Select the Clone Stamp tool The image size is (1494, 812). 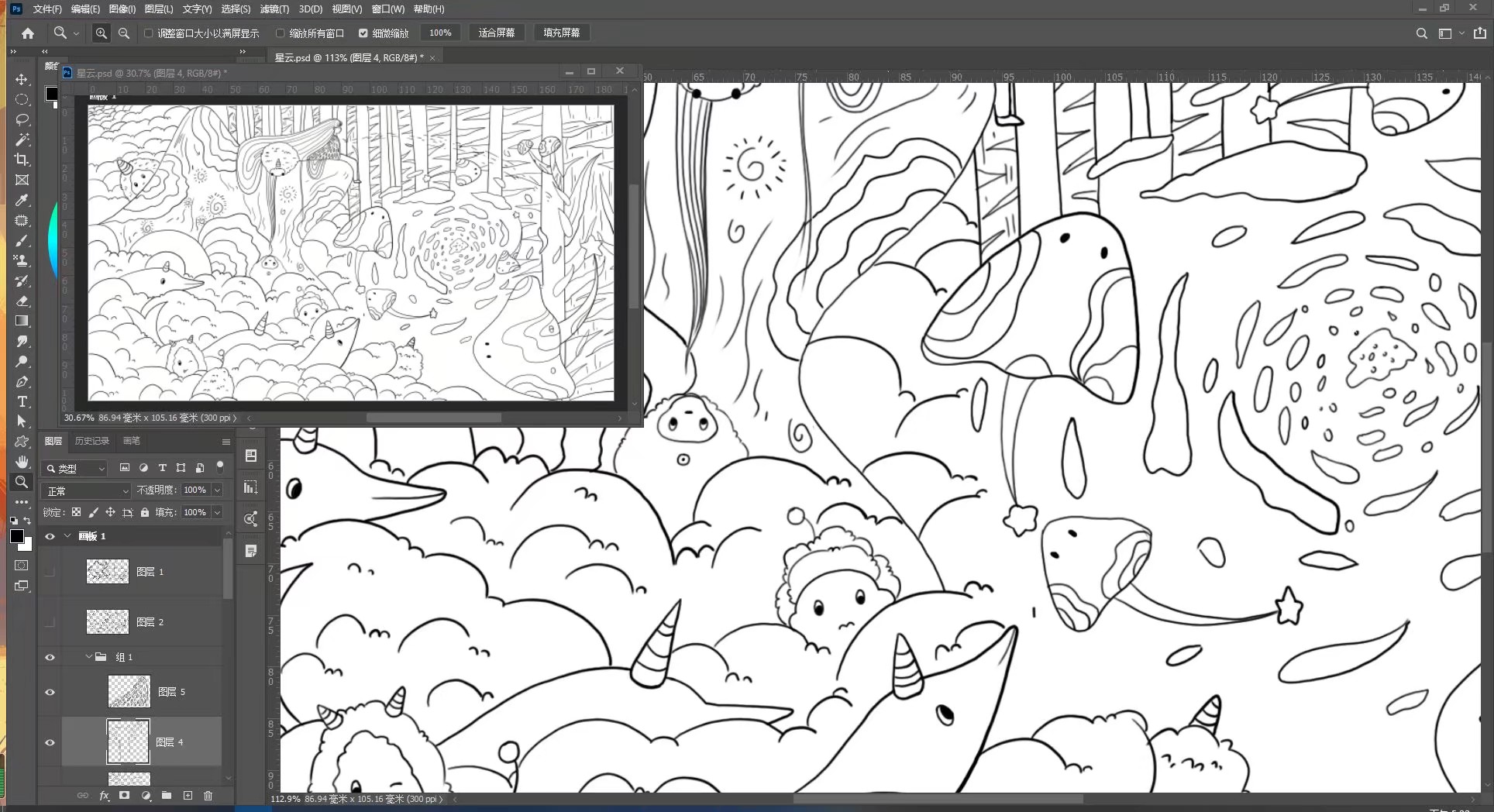(22, 261)
